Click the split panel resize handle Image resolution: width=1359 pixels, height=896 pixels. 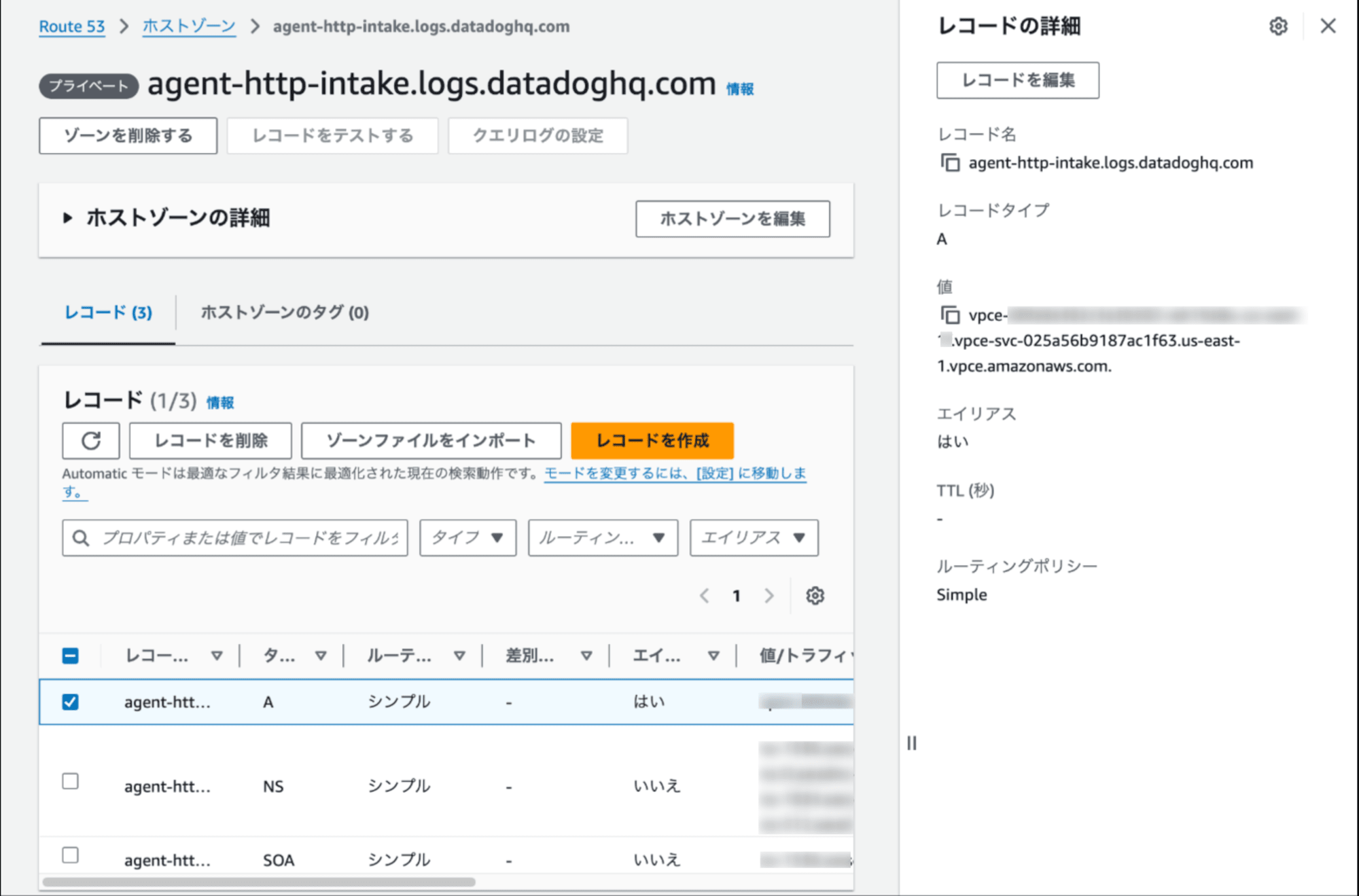pyautogui.click(x=911, y=743)
